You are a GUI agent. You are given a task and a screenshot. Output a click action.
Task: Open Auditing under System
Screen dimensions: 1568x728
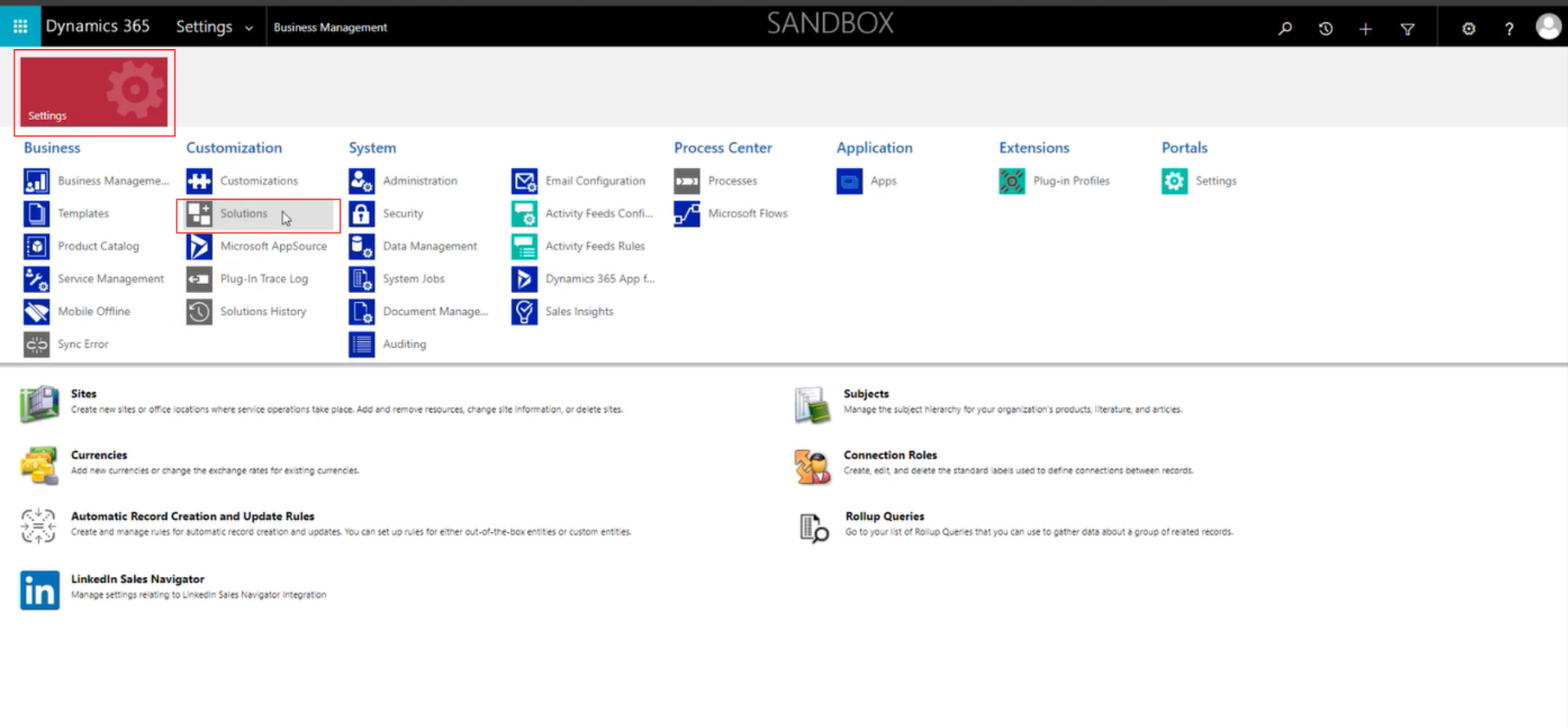(x=404, y=344)
